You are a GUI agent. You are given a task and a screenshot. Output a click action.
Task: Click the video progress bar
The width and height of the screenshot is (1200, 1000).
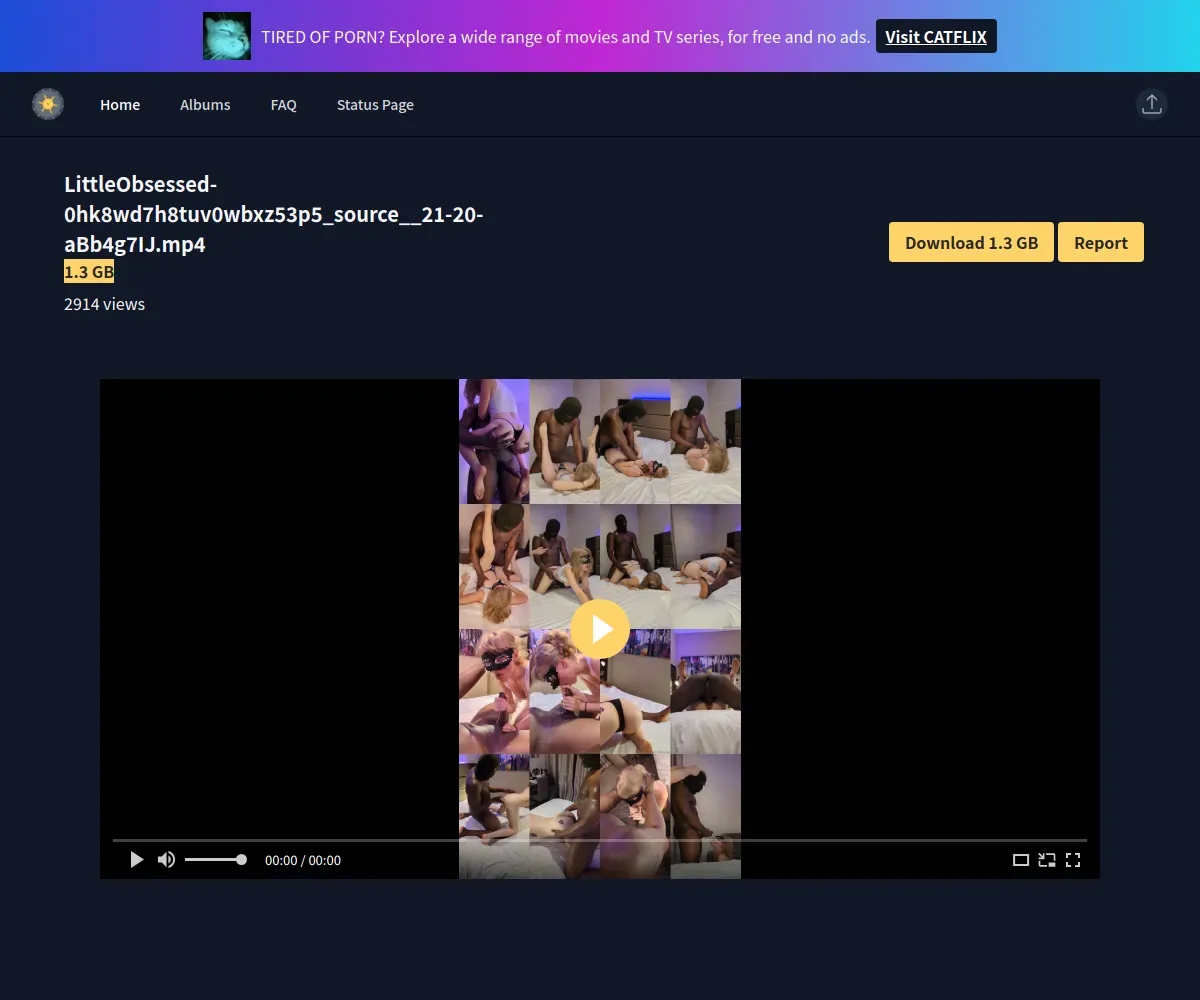[600, 840]
